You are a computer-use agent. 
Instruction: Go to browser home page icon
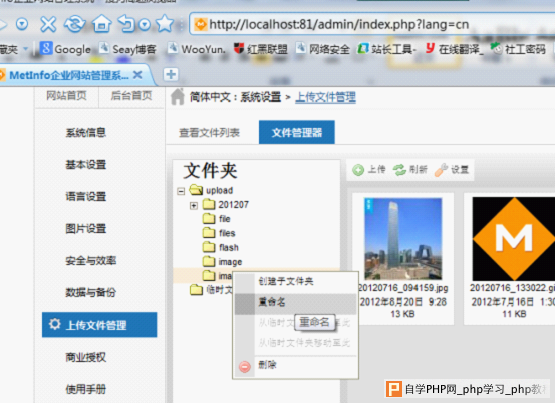[102, 24]
